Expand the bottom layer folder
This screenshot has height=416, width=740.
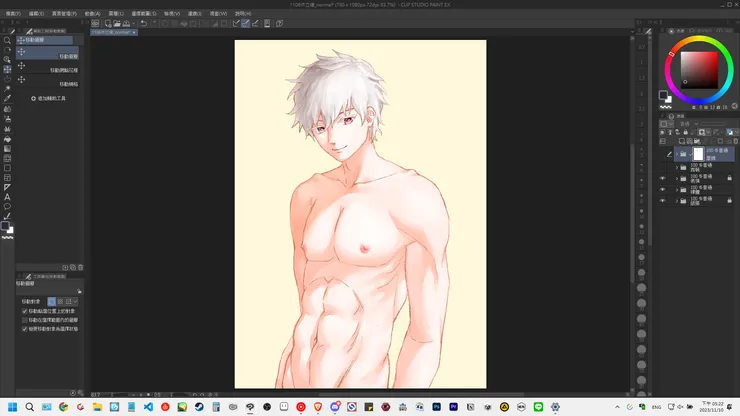pyautogui.click(x=677, y=201)
